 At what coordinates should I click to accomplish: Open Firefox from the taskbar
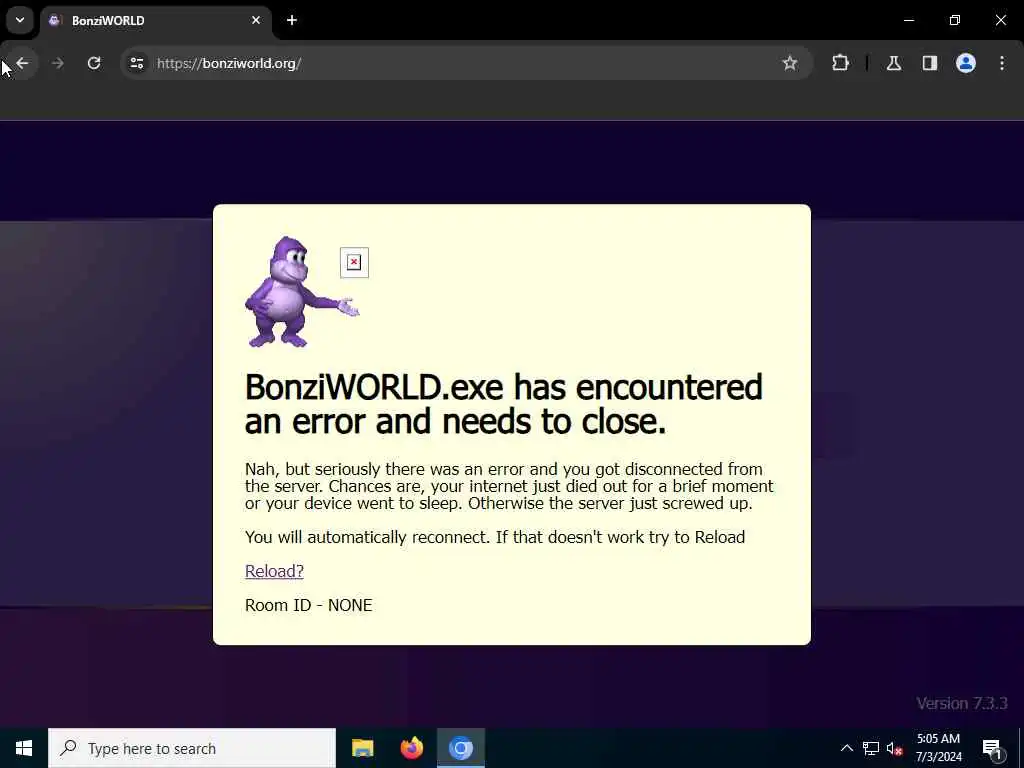411,748
